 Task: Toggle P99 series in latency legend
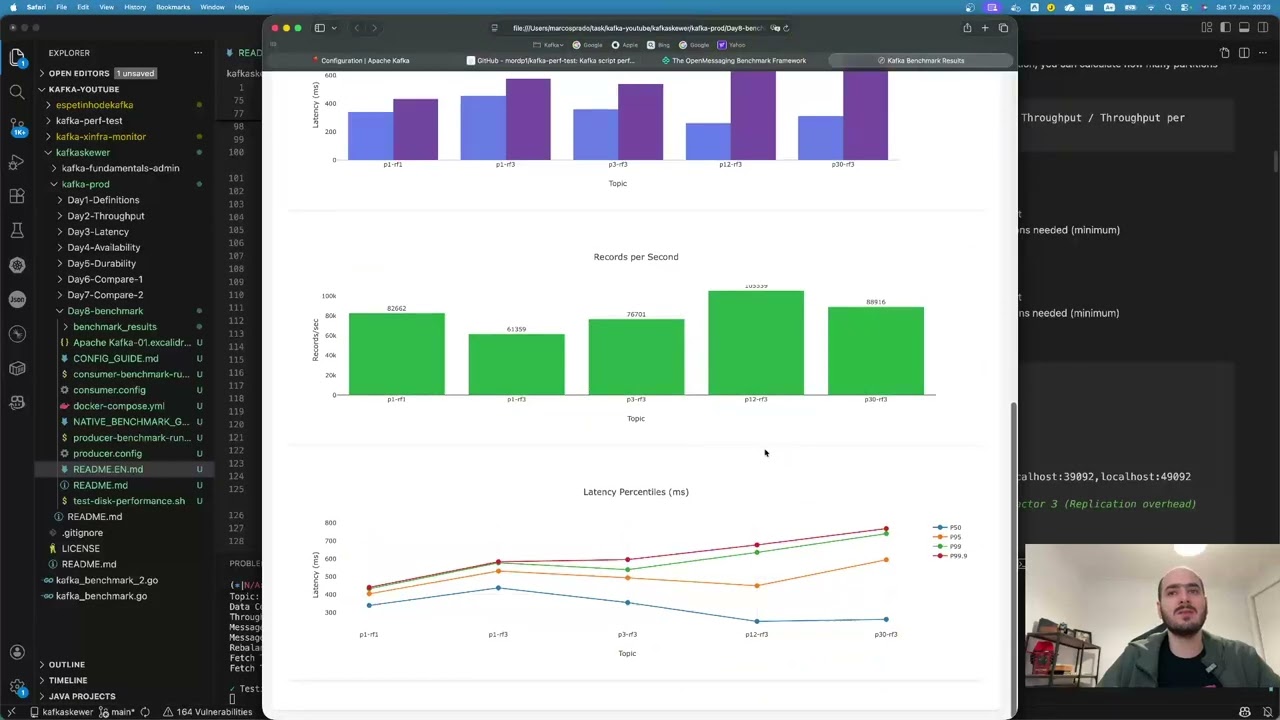(948, 546)
